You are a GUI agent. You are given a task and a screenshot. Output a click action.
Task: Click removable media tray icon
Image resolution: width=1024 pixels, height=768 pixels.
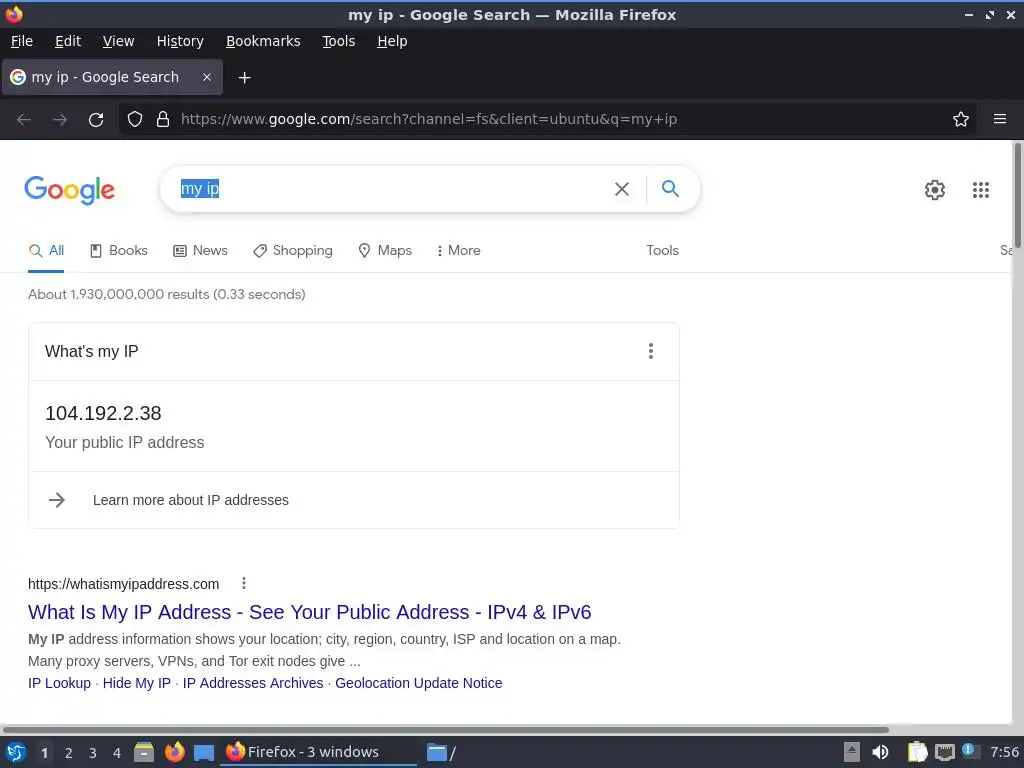(852, 752)
